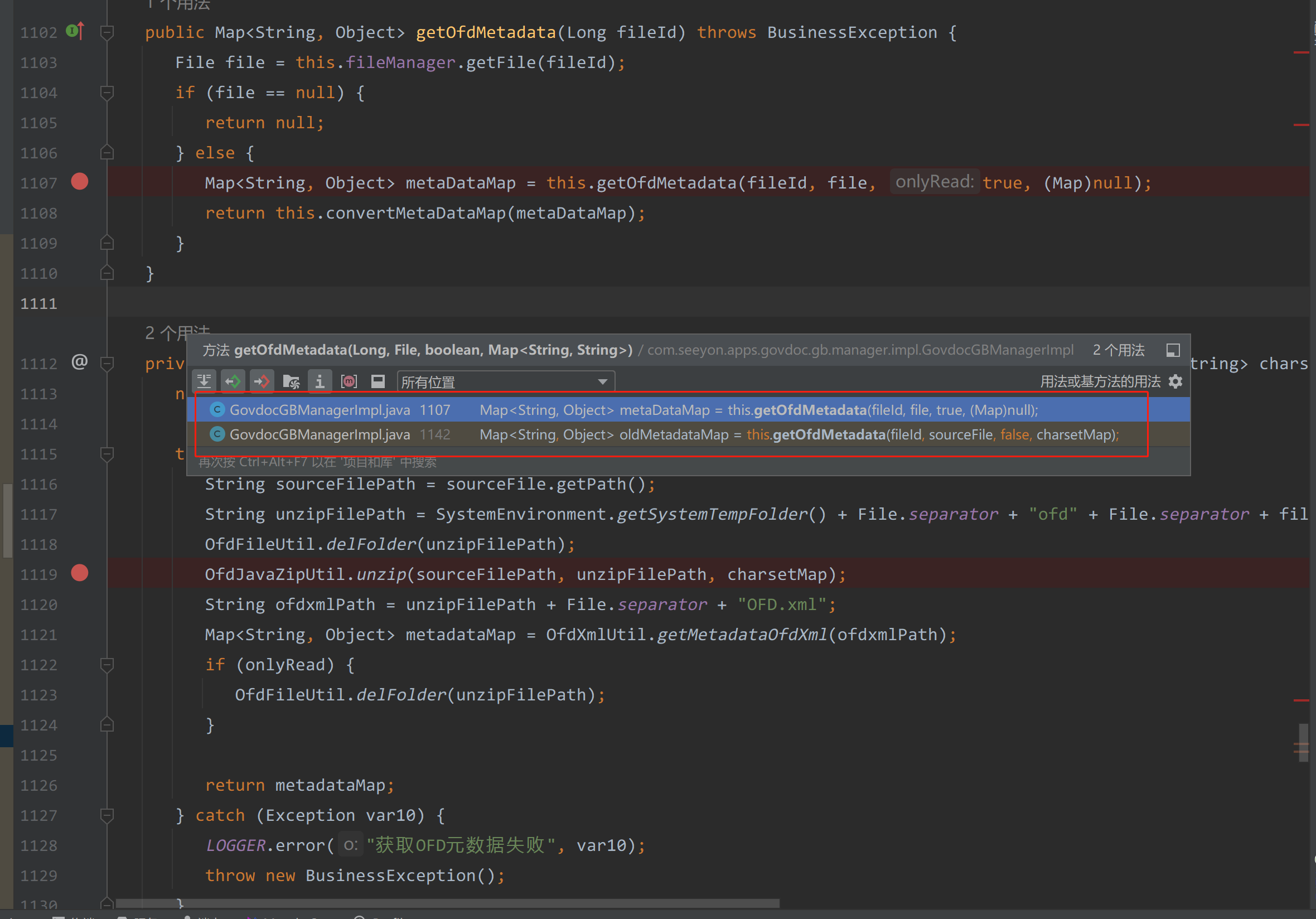Toggle breakpoint on line 1107
The image size is (1316, 919).
pos(80,182)
